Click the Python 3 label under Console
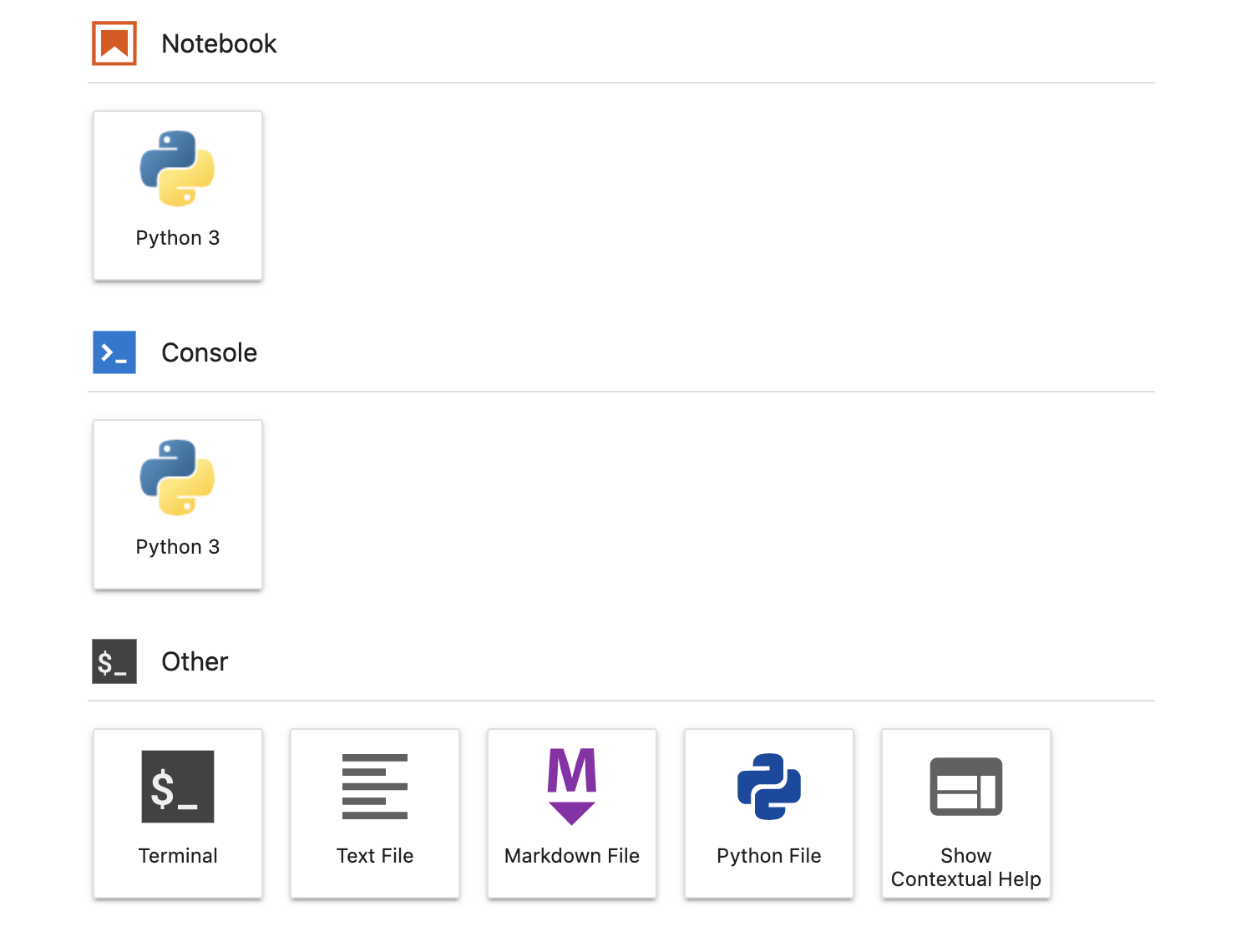 click(178, 547)
